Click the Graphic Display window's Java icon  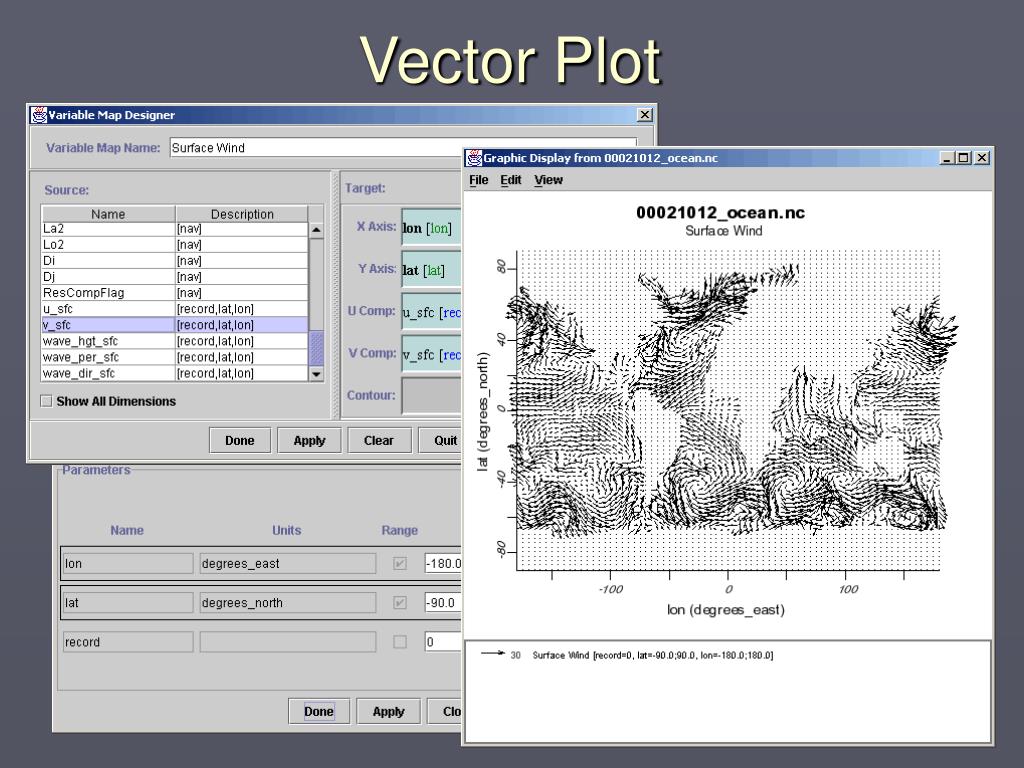tap(475, 158)
